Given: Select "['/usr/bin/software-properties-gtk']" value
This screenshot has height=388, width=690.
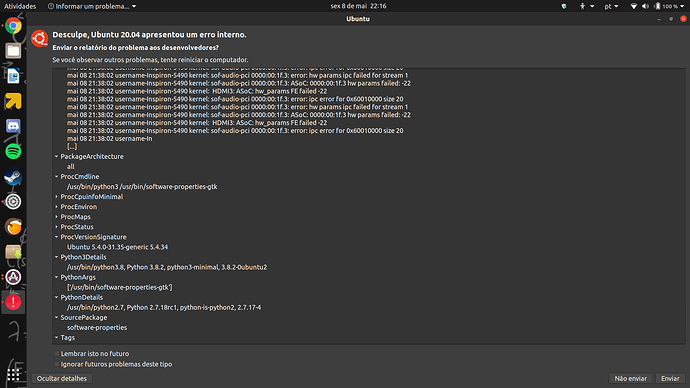Looking at the screenshot, I should 120,287.
